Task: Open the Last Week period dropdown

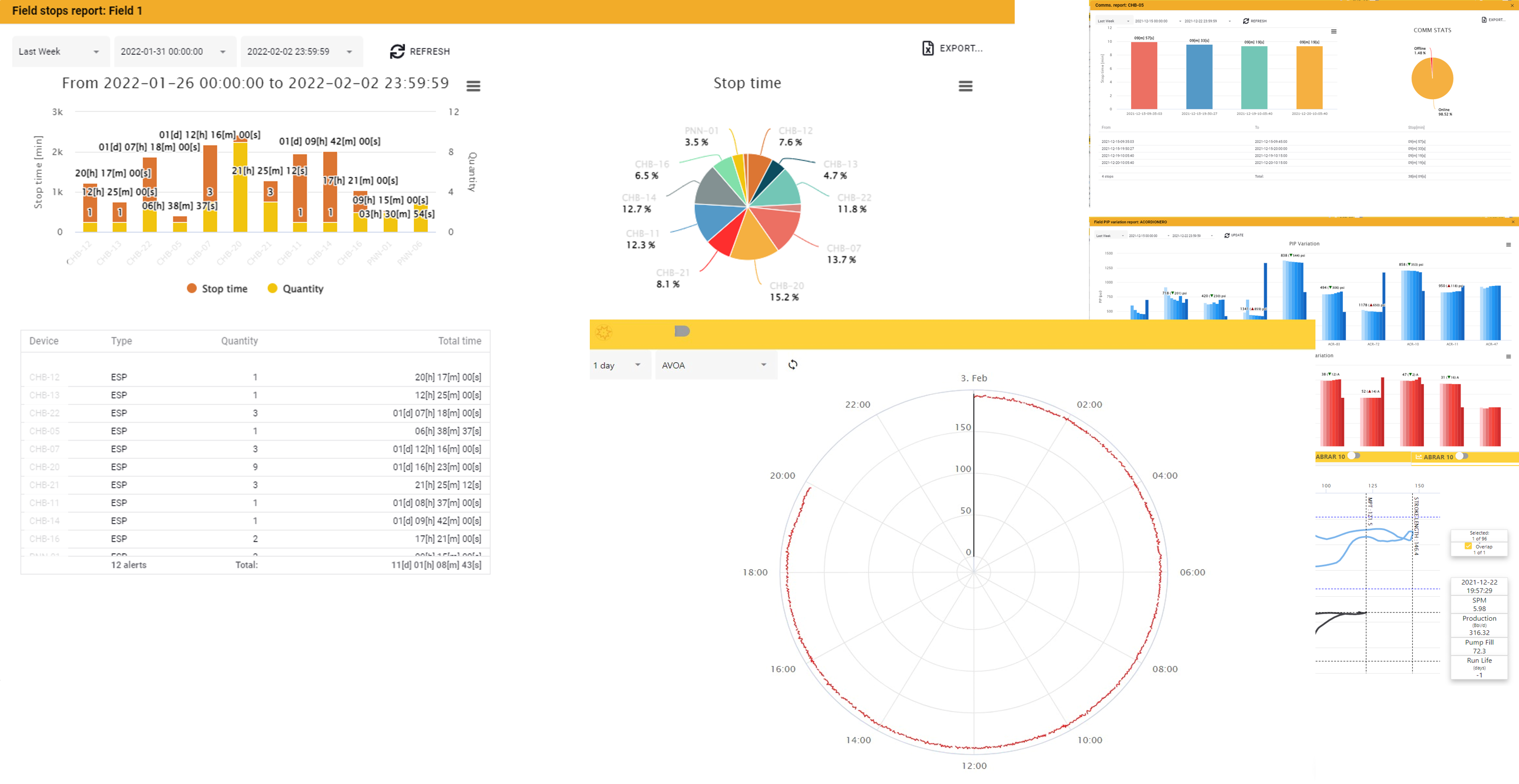Action: click(x=59, y=51)
